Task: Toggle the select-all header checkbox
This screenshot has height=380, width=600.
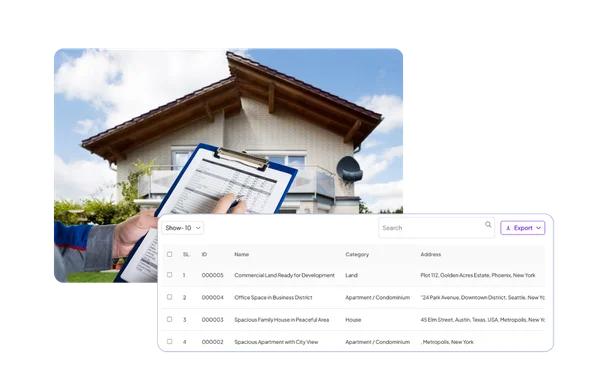Action: click(170, 254)
